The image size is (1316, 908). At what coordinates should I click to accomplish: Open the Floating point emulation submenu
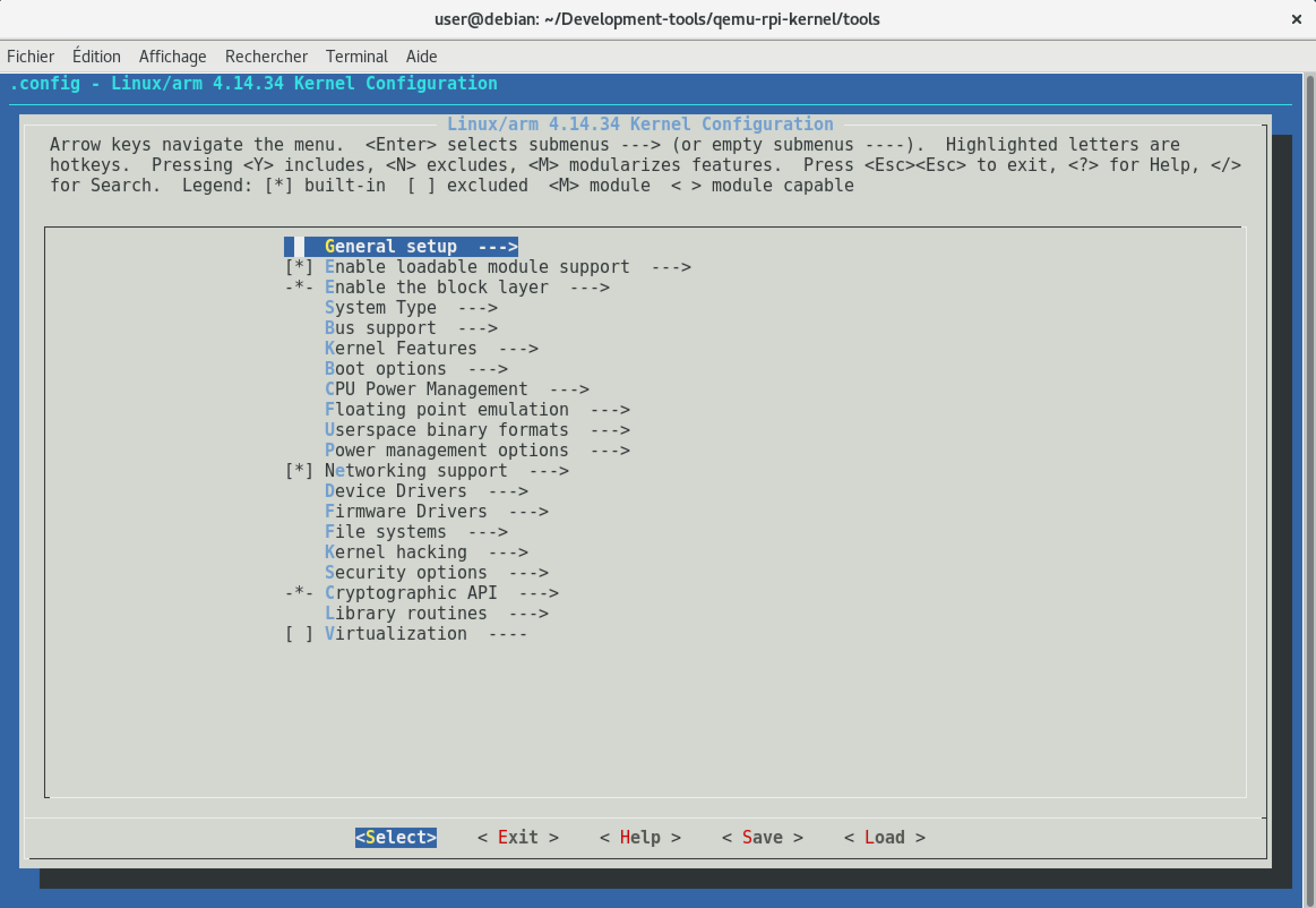478,410
